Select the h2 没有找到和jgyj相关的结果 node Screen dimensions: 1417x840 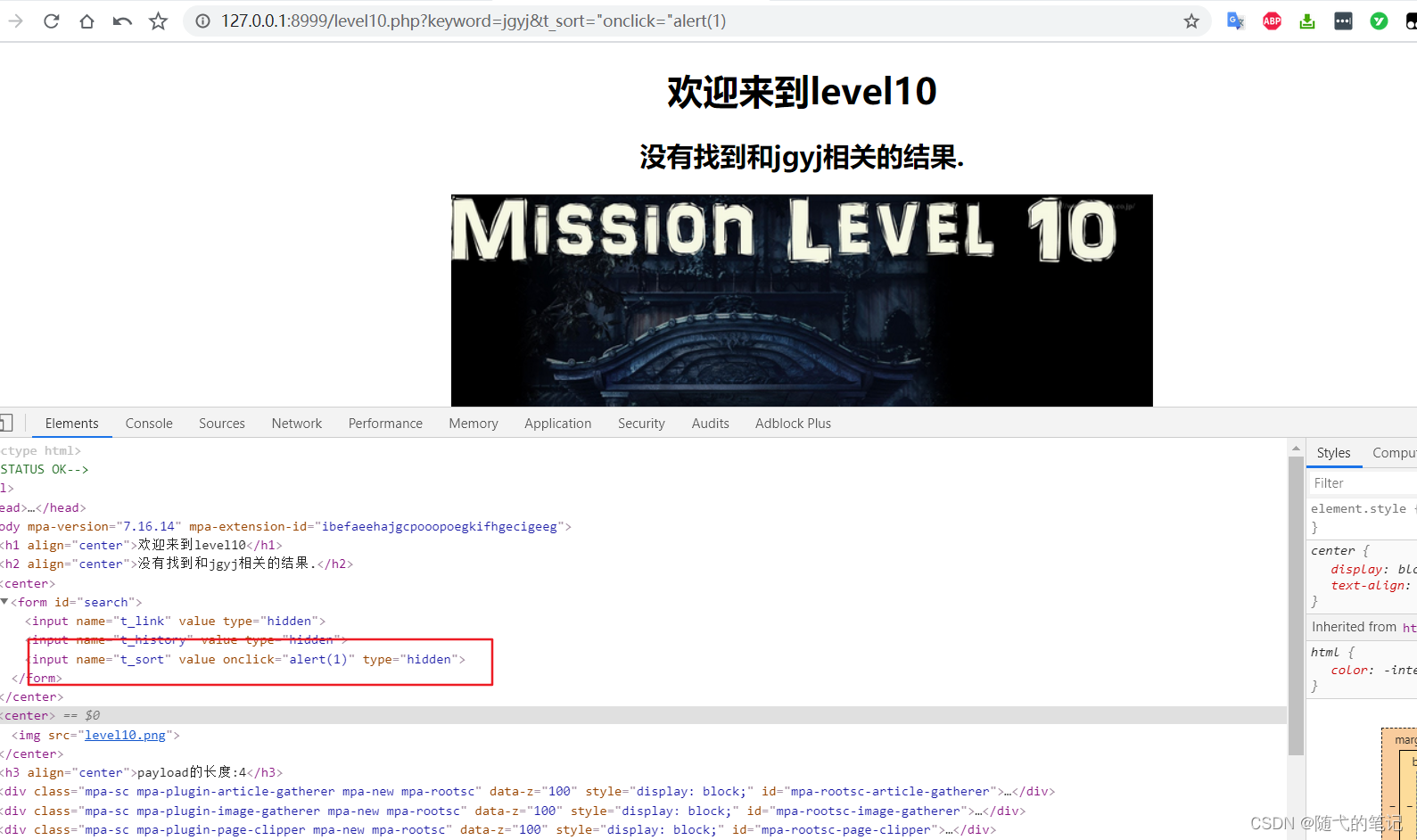(x=177, y=564)
